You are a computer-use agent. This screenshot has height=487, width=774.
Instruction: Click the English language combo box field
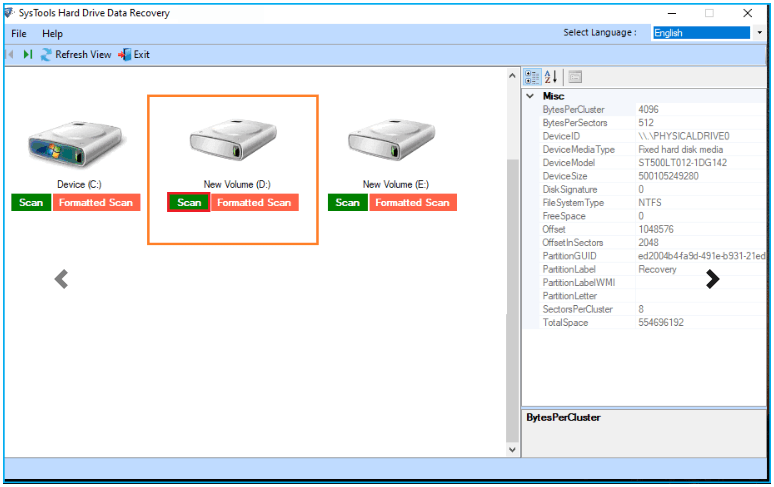point(701,33)
